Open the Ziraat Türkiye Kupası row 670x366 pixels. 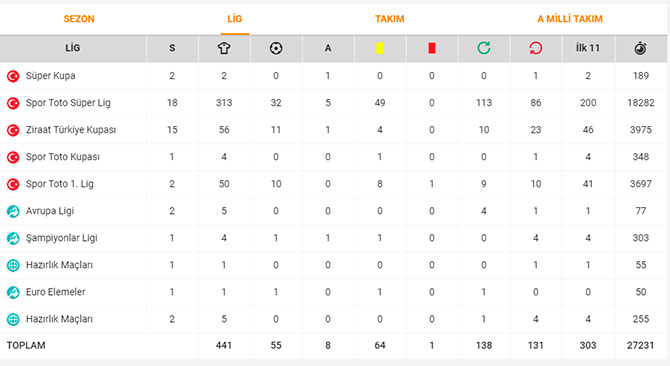(333, 130)
